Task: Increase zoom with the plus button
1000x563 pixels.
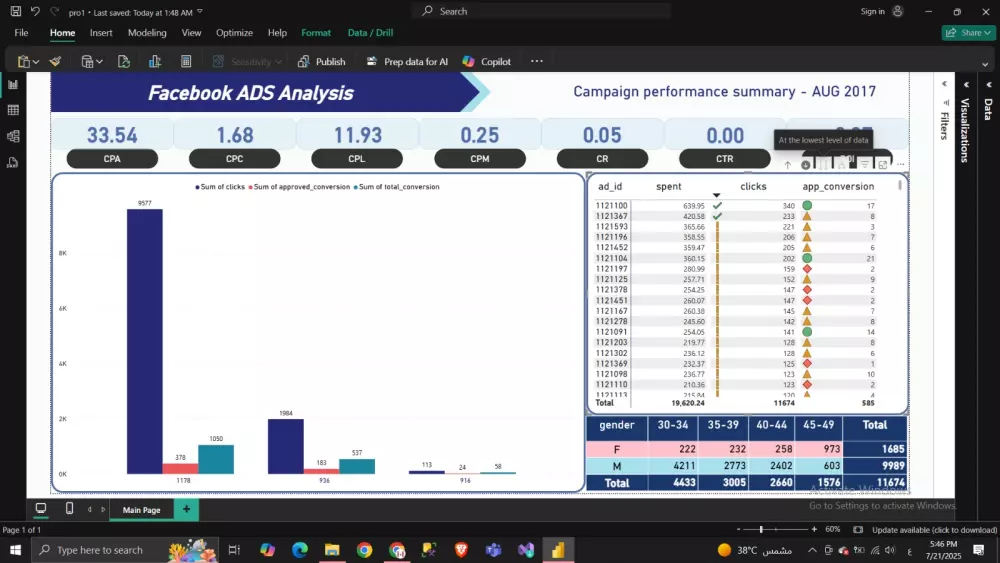Action: point(814,529)
